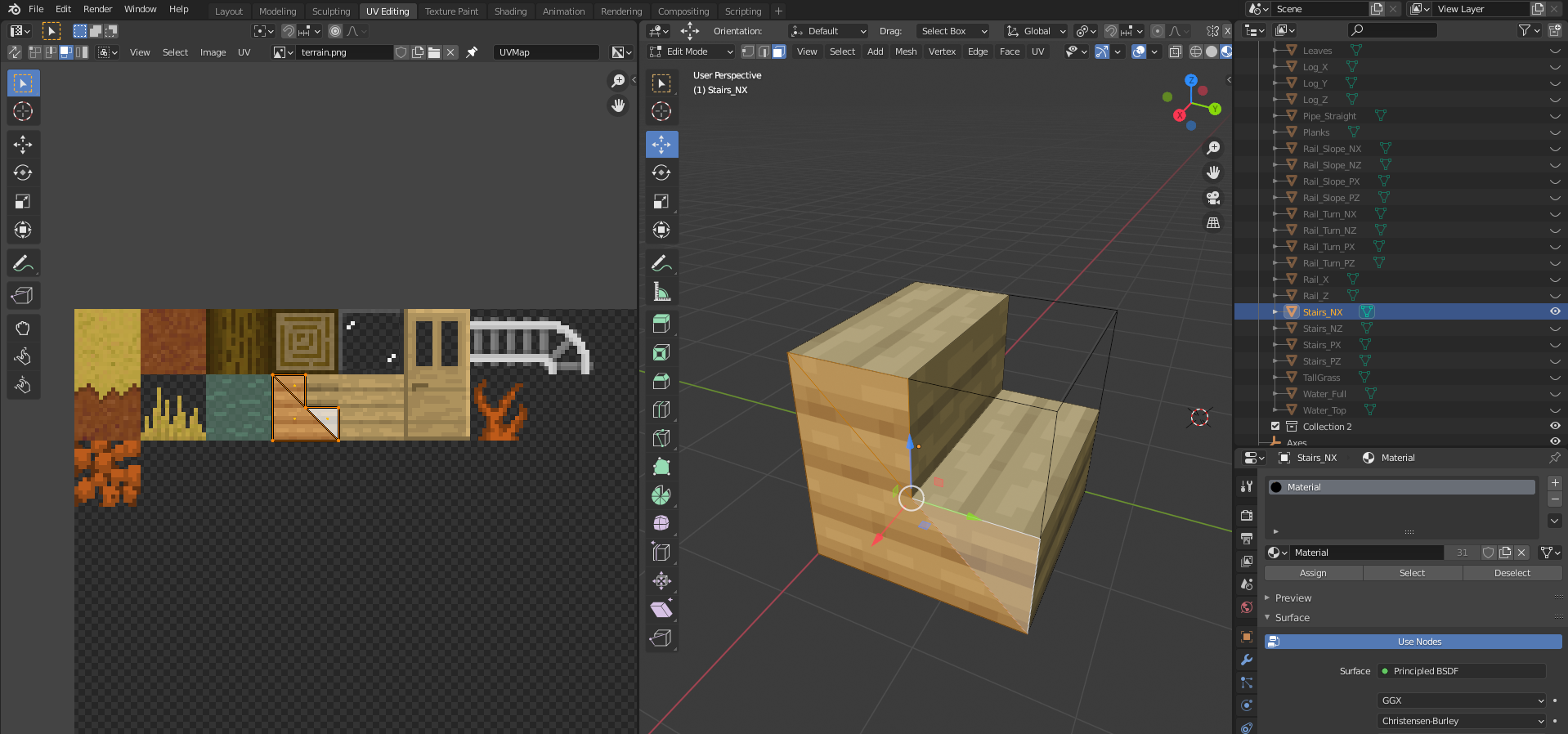Select the Knife tool
Screen dimensions: 1568x734
[661, 439]
